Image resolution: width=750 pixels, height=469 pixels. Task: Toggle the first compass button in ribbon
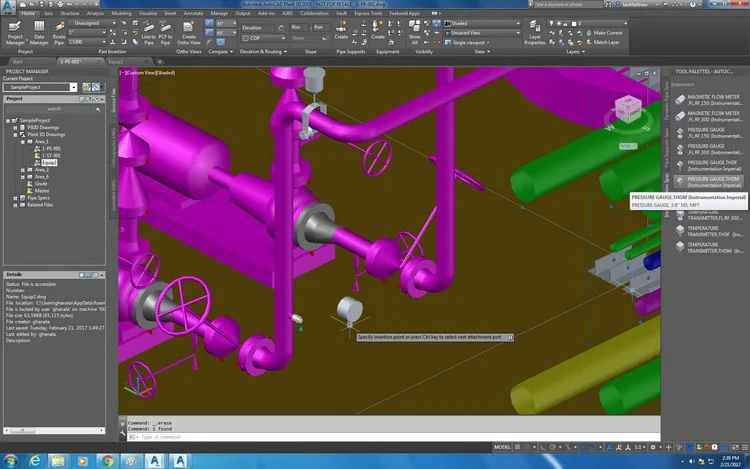[x=209, y=23]
